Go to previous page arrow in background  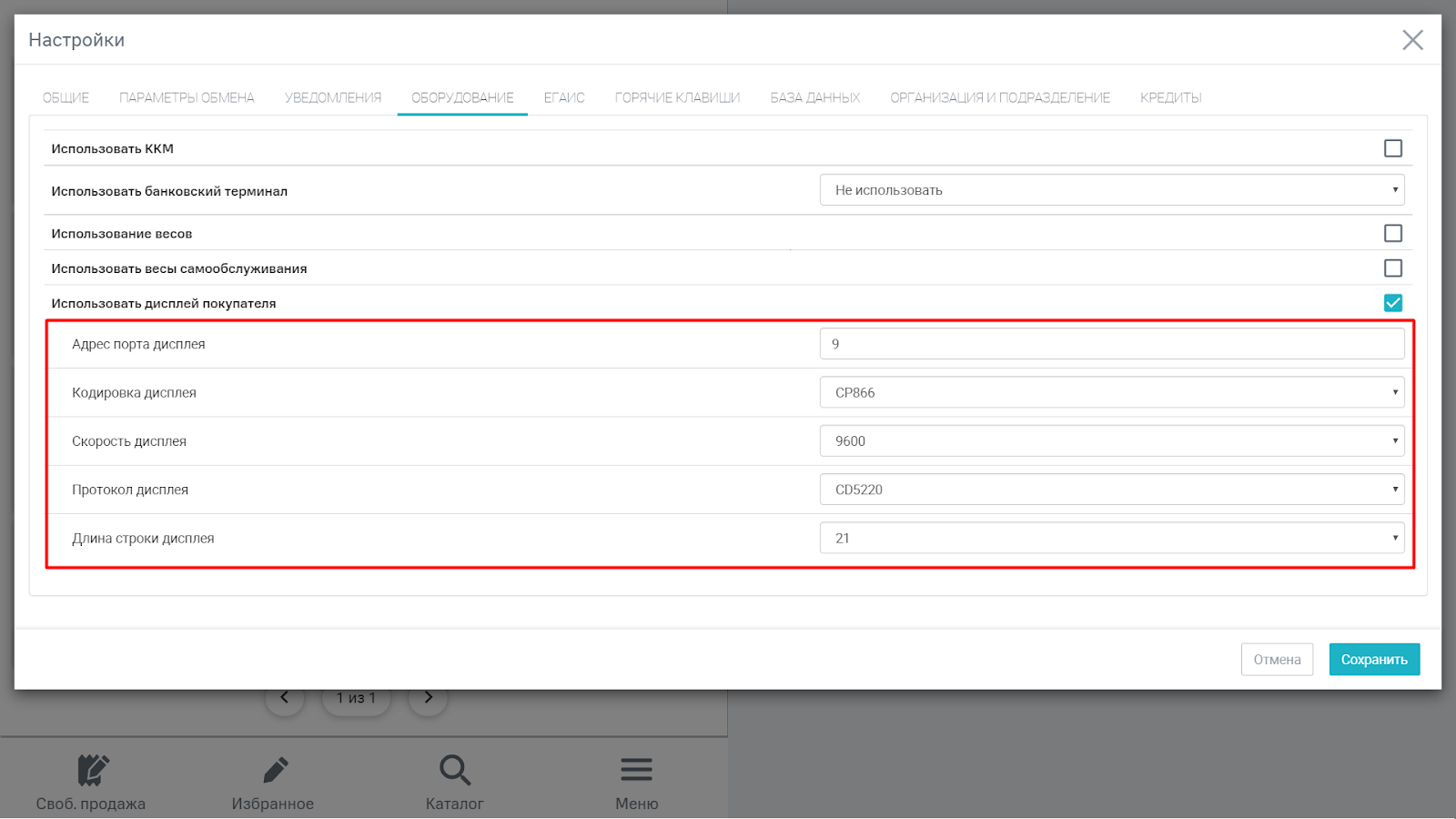coord(285,697)
